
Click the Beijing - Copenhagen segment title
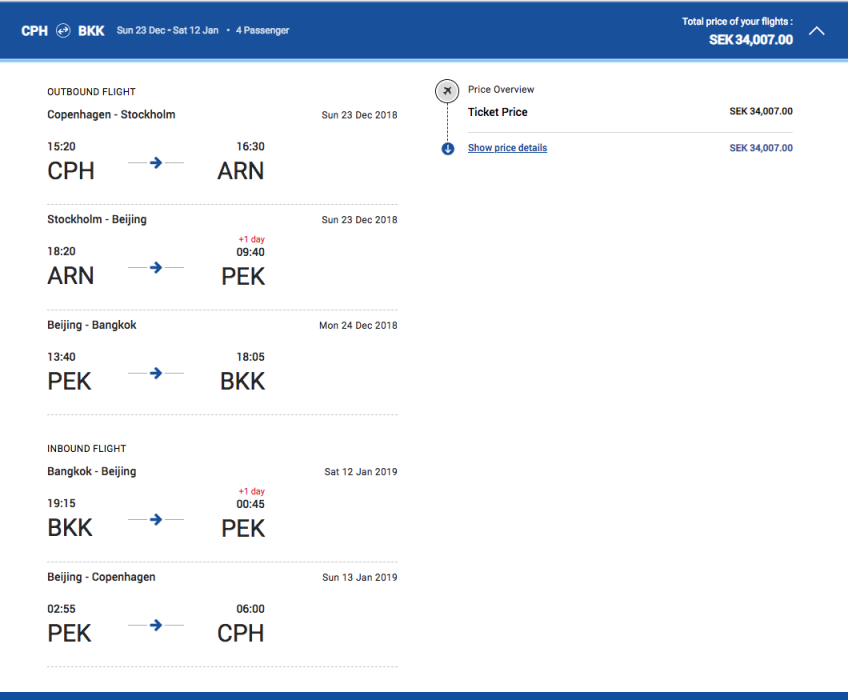click(x=101, y=577)
